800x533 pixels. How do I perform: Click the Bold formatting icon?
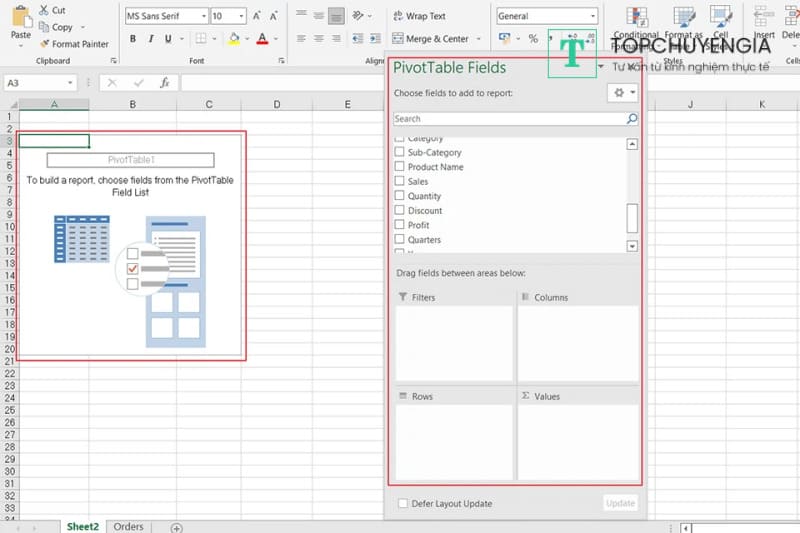click(133, 39)
